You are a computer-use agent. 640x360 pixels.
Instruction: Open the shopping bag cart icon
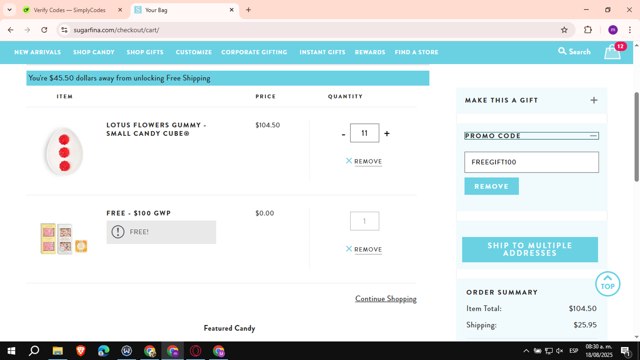click(x=612, y=52)
